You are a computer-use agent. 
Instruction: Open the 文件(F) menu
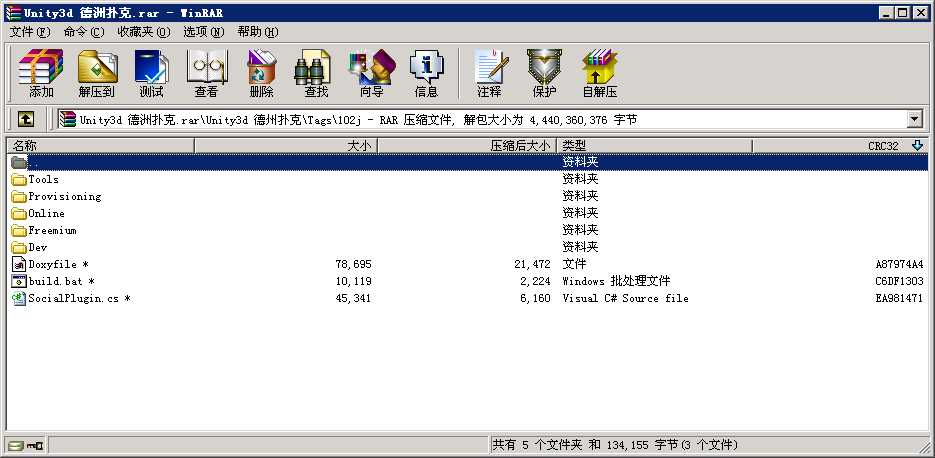click(30, 32)
